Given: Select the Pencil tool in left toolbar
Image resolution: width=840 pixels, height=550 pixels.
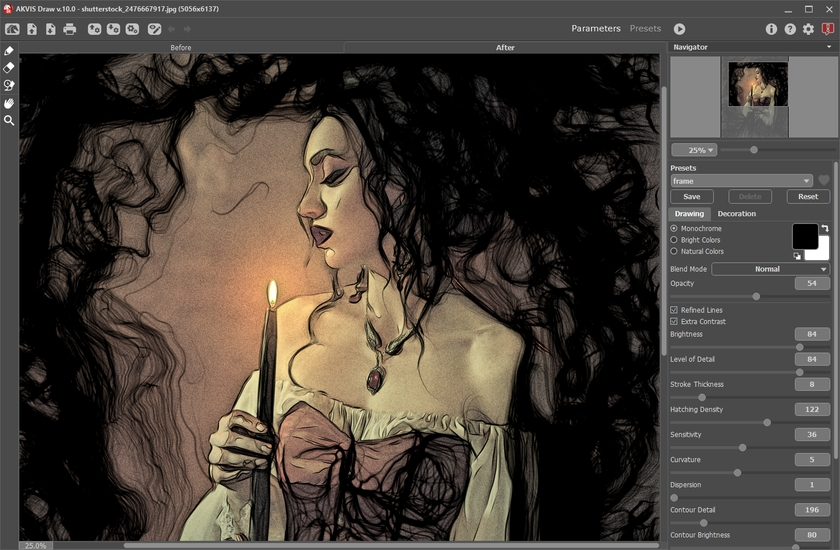Looking at the screenshot, I should [9, 51].
